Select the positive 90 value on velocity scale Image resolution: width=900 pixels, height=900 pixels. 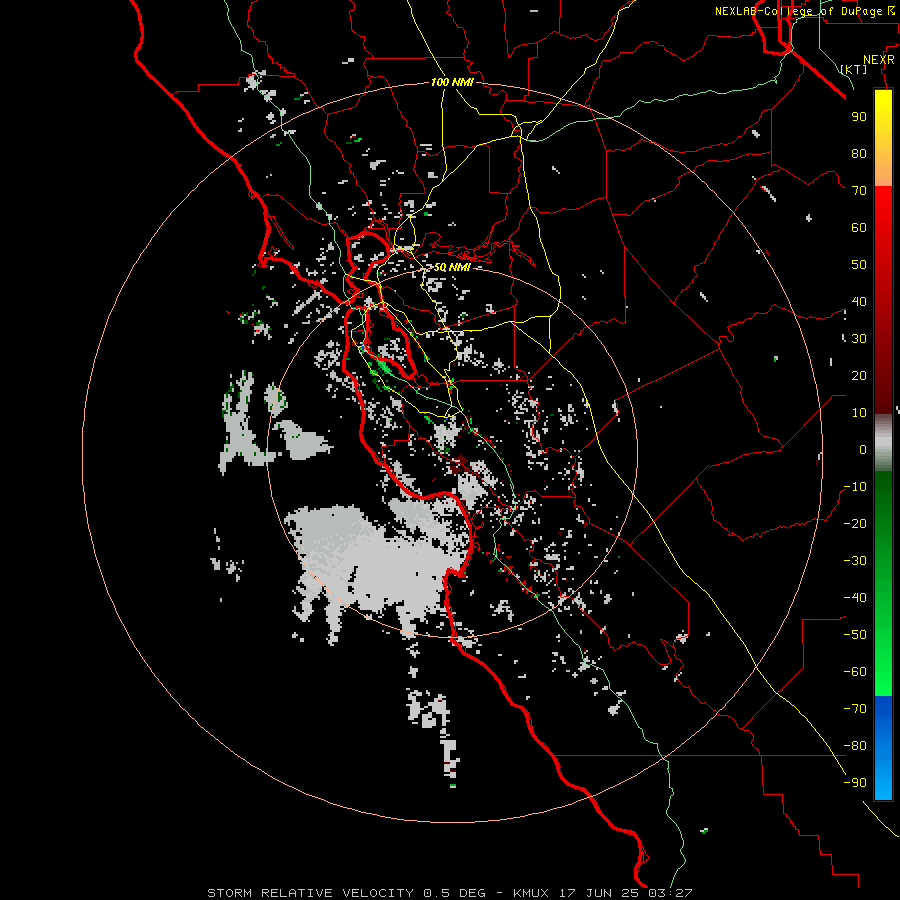859,117
